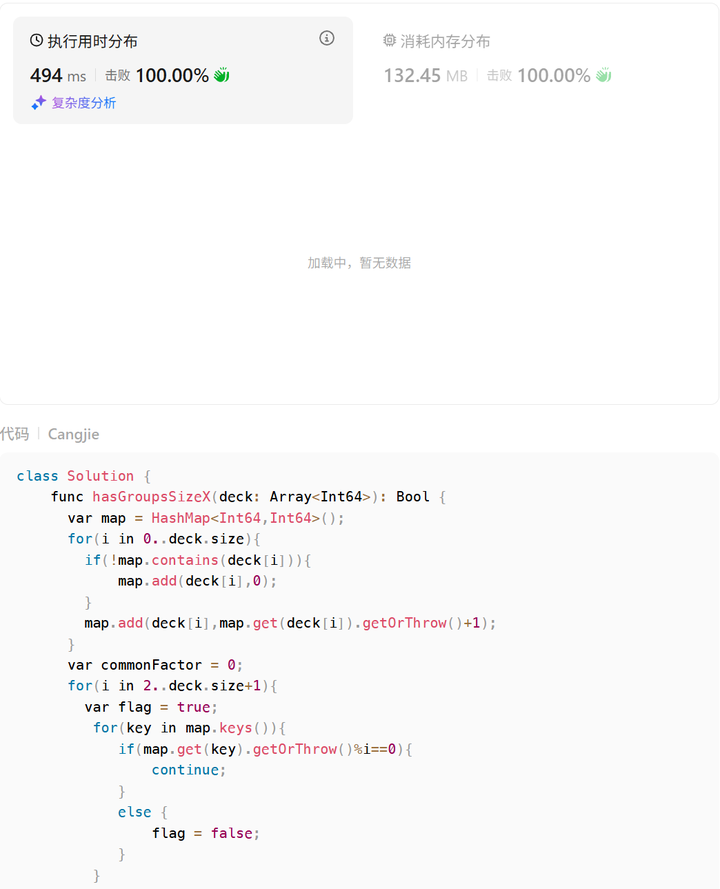Click the 代码 label above the code
The height and width of the screenshot is (889, 720).
[x=15, y=434]
